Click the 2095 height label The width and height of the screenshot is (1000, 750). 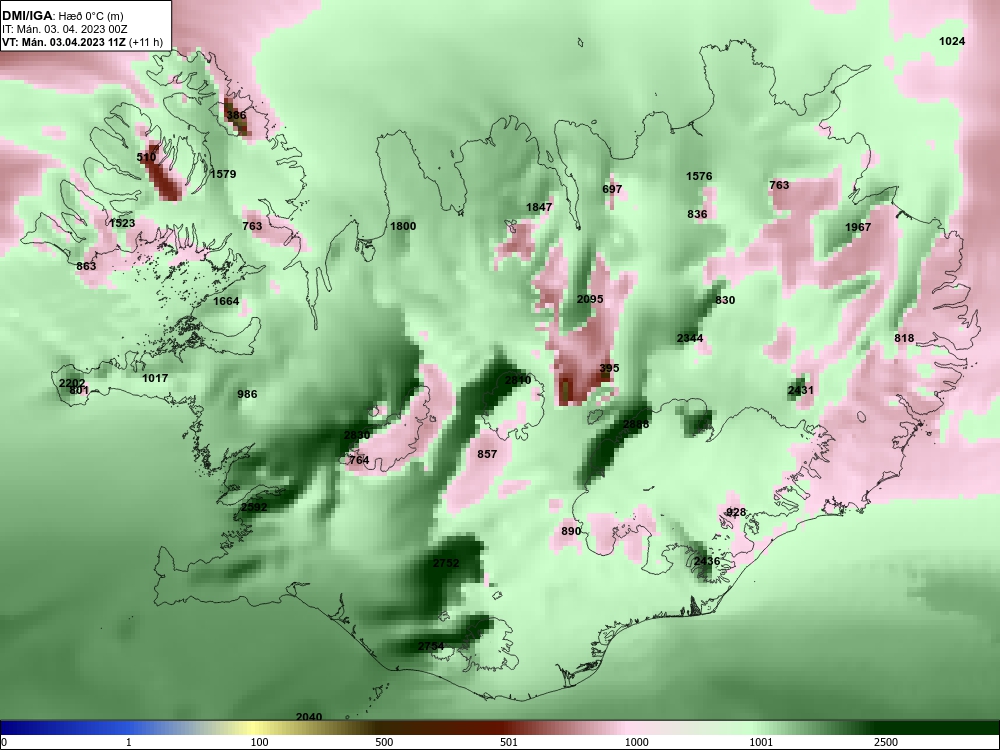pyautogui.click(x=590, y=299)
